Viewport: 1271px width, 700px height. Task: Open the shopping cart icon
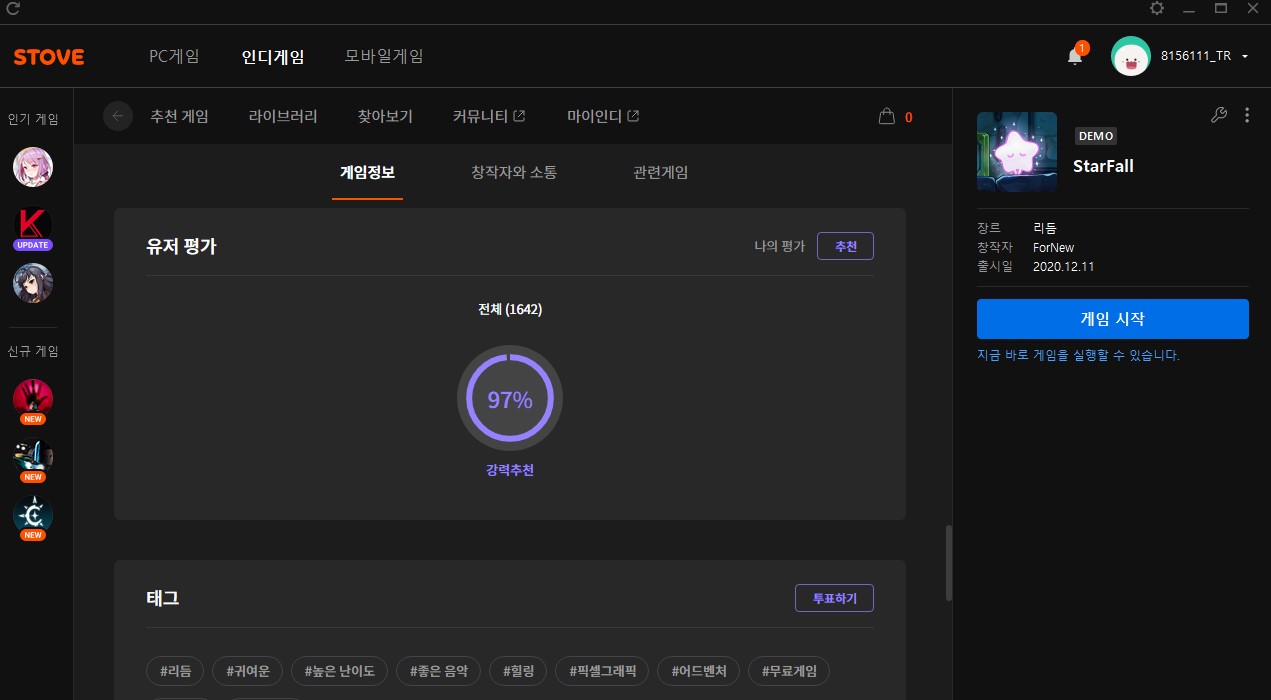886,117
